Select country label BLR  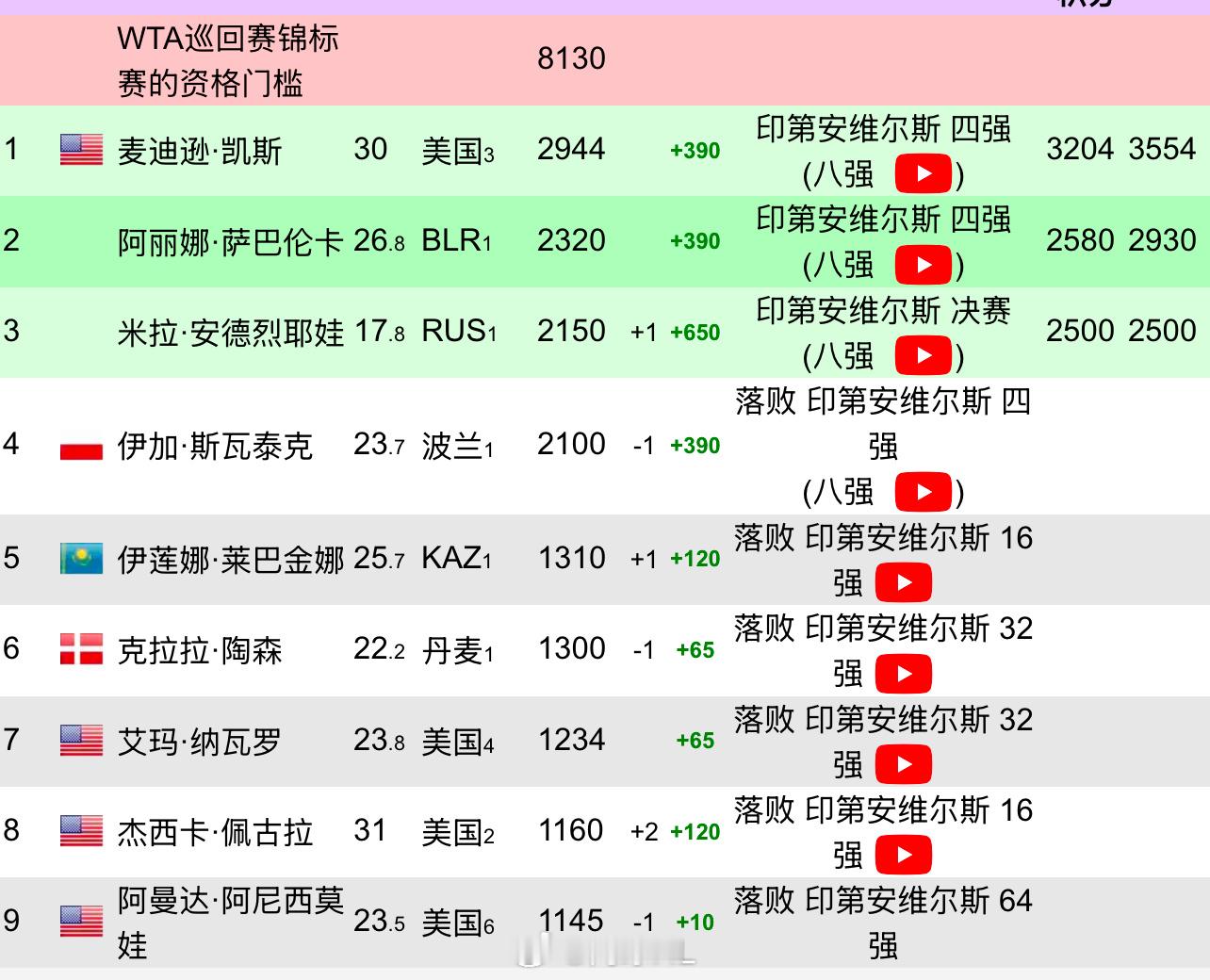tap(452, 240)
